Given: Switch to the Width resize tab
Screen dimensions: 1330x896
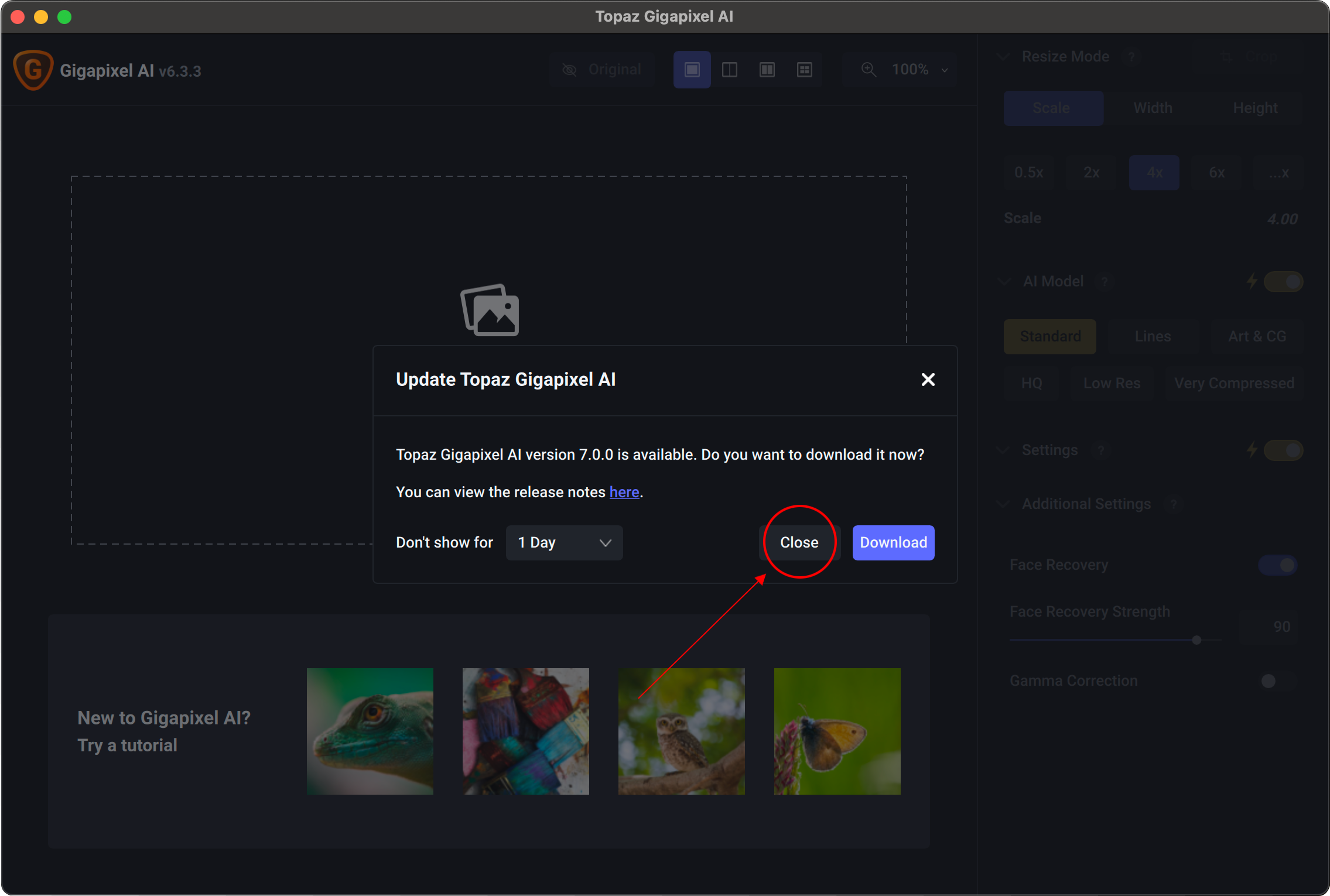Looking at the screenshot, I should [1153, 108].
